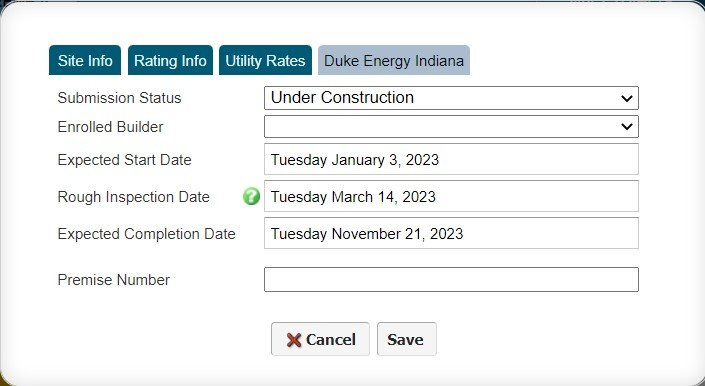This screenshot has width=705, height=386.
Task: Click the green help icon beside Rough Inspection Date
Action: pyautogui.click(x=251, y=196)
